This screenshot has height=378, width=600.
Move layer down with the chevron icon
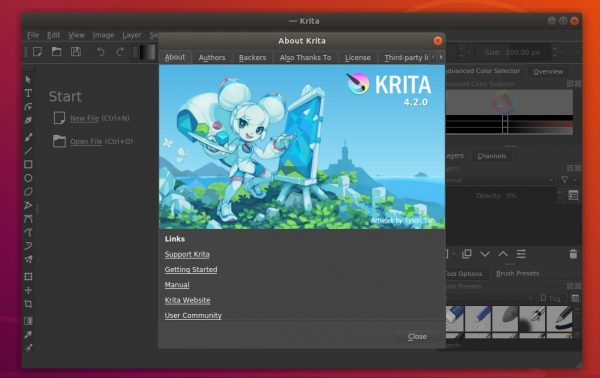pos(485,254)
